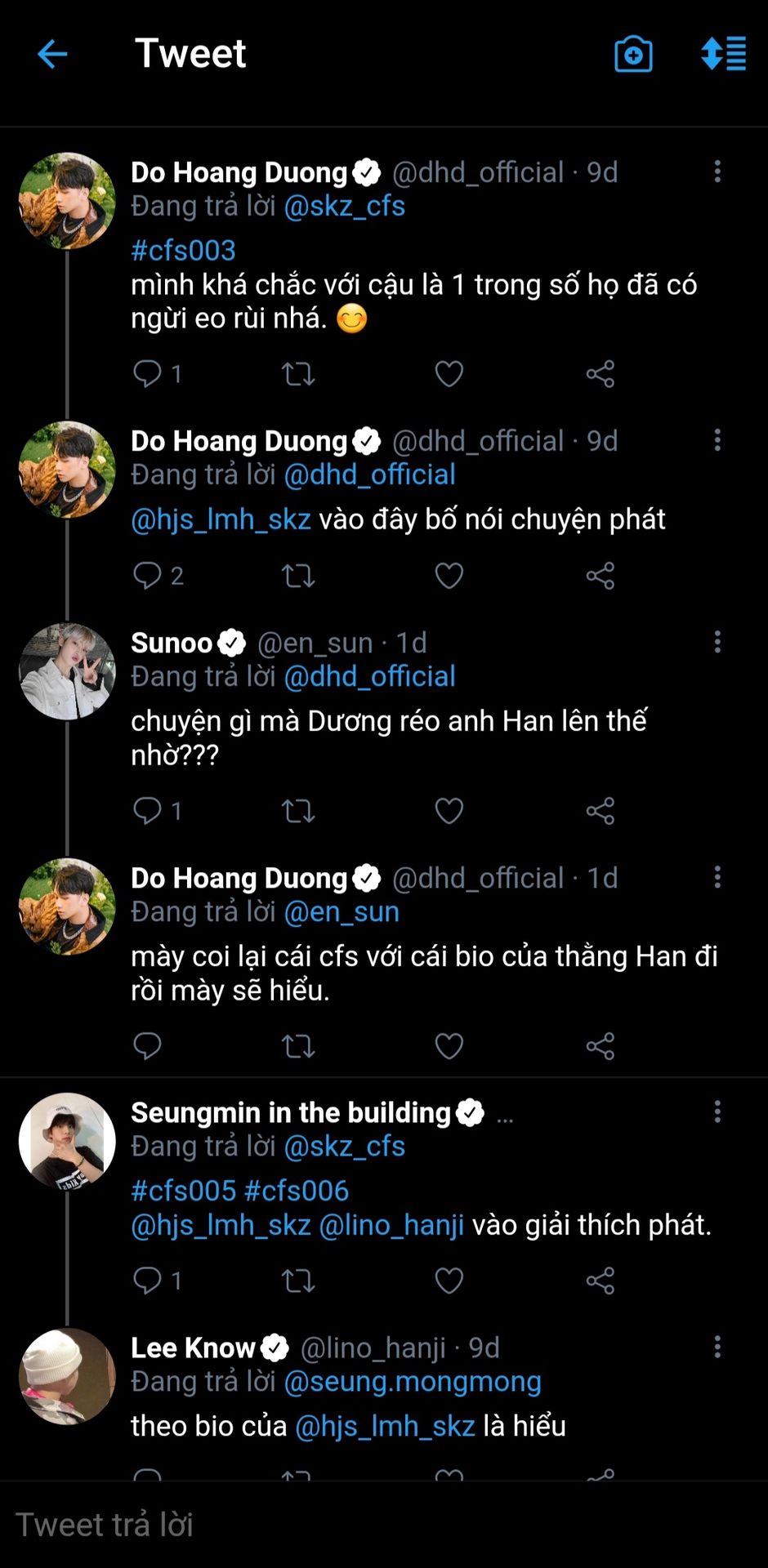Open more options for Sunoo's tweet
Viewport: 768px width, 1568px height.
pyautogui.click(x=717, y=642)
